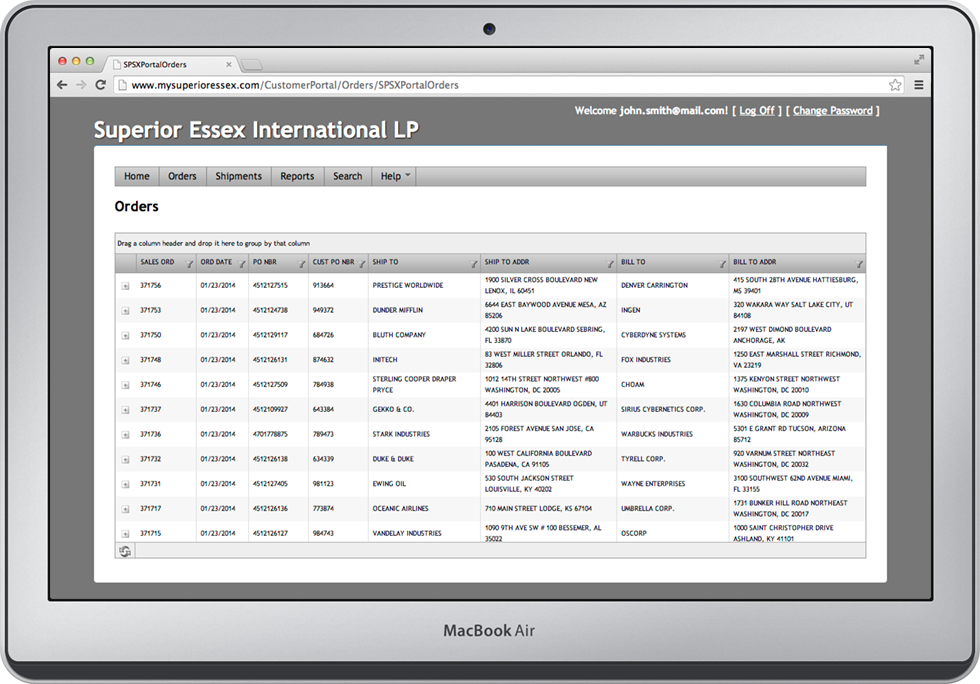Image resolution: width=980 pixels, height=684 pixels.
Task: Open the Shipments menu item
Action: tap(239, 176)
